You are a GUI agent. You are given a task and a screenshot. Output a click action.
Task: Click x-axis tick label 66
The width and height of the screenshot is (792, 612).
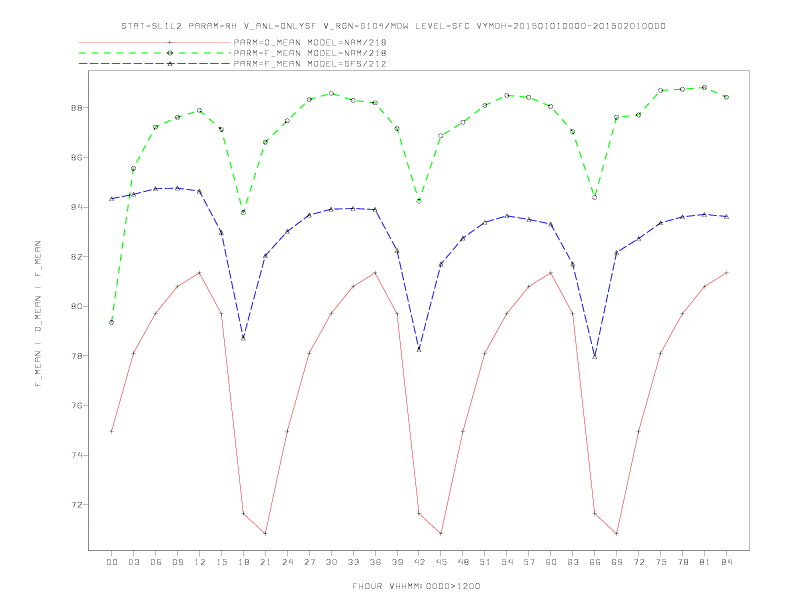pos(595,562)
